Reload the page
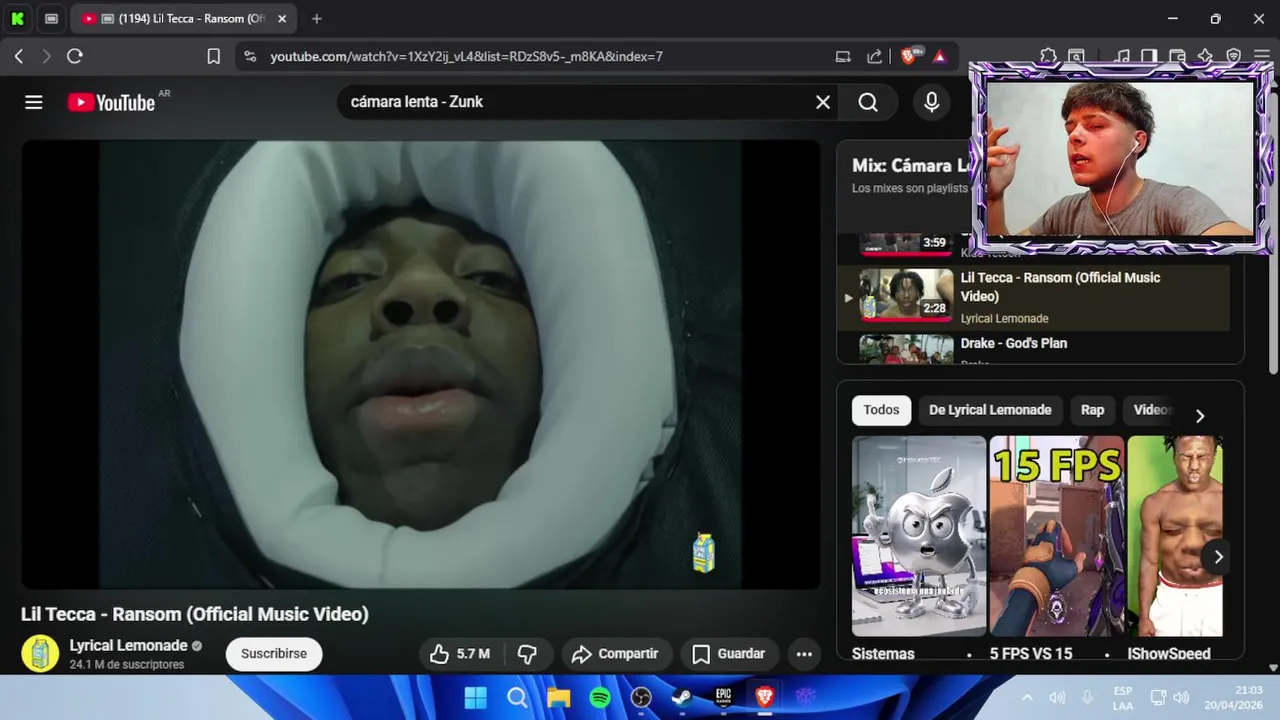 click(x=74, y=56)
